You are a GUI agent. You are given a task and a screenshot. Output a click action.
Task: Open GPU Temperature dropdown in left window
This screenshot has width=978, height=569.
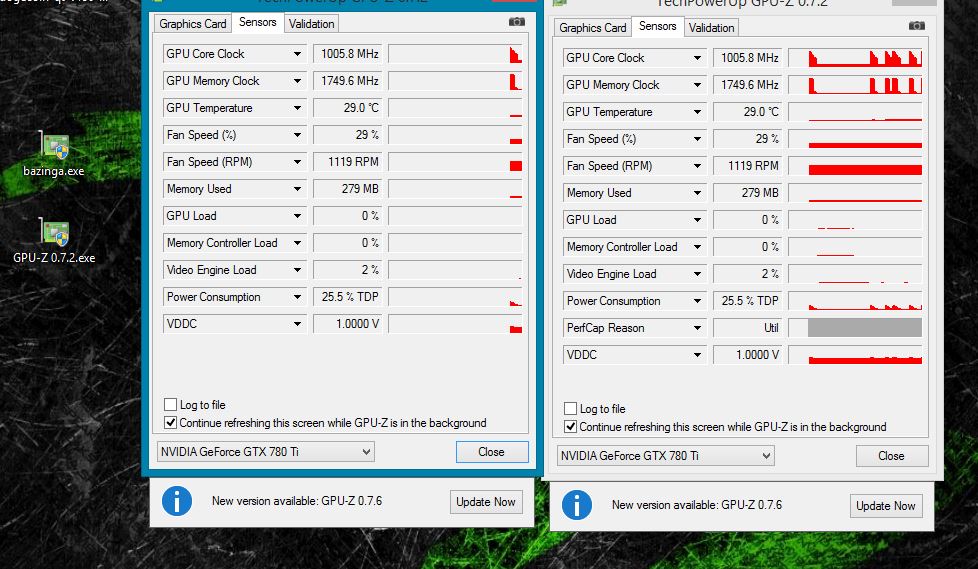(298, 108)
